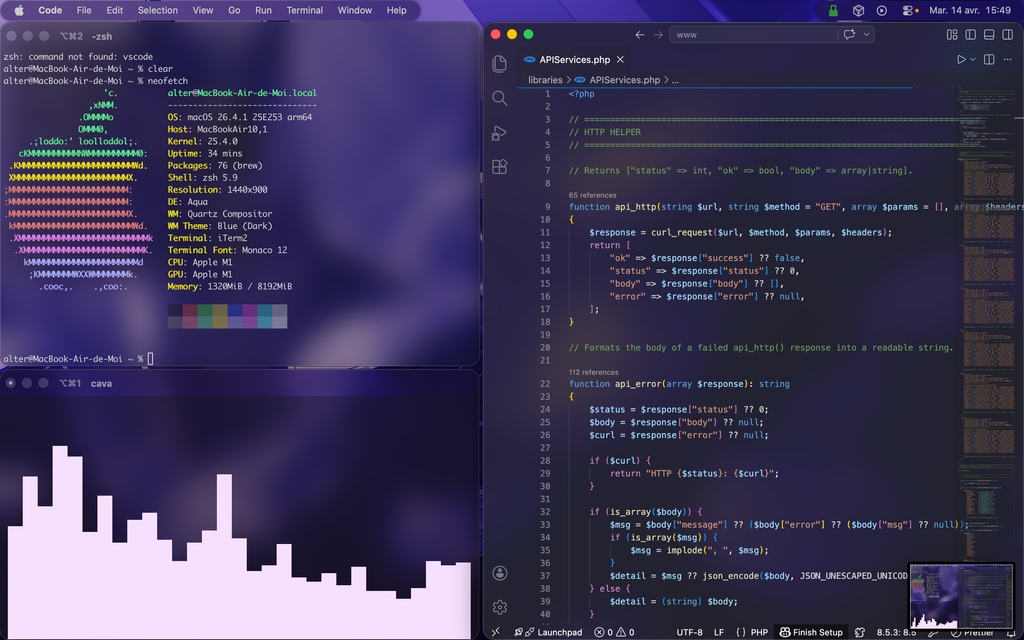The height and width of the screenshot is (640, 1024).
Task: Click the play circle menu bar icon
Action: tap(882, 10)
